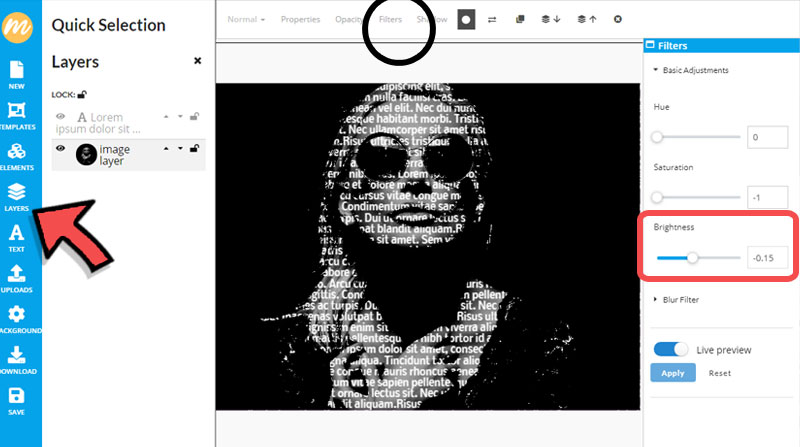This screenshot has height=447, width=800.
Task: Open the Background settings icon
Action: point(16,319)
